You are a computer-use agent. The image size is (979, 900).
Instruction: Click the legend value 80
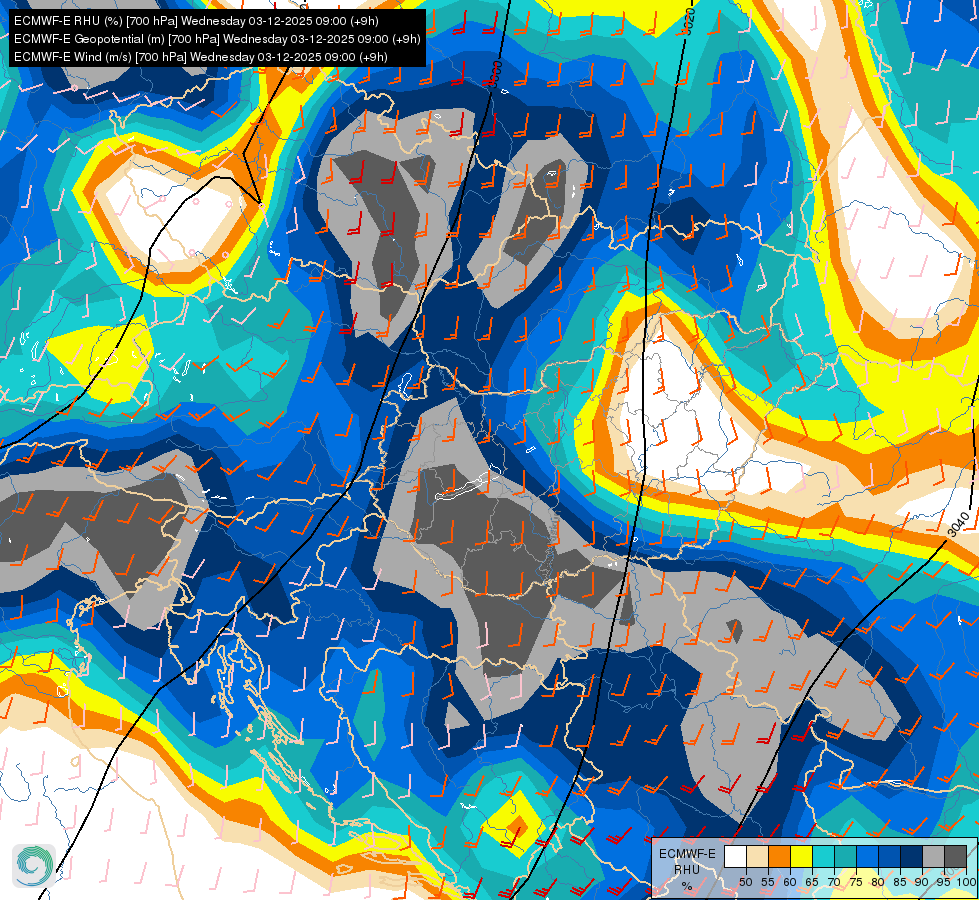878,882
